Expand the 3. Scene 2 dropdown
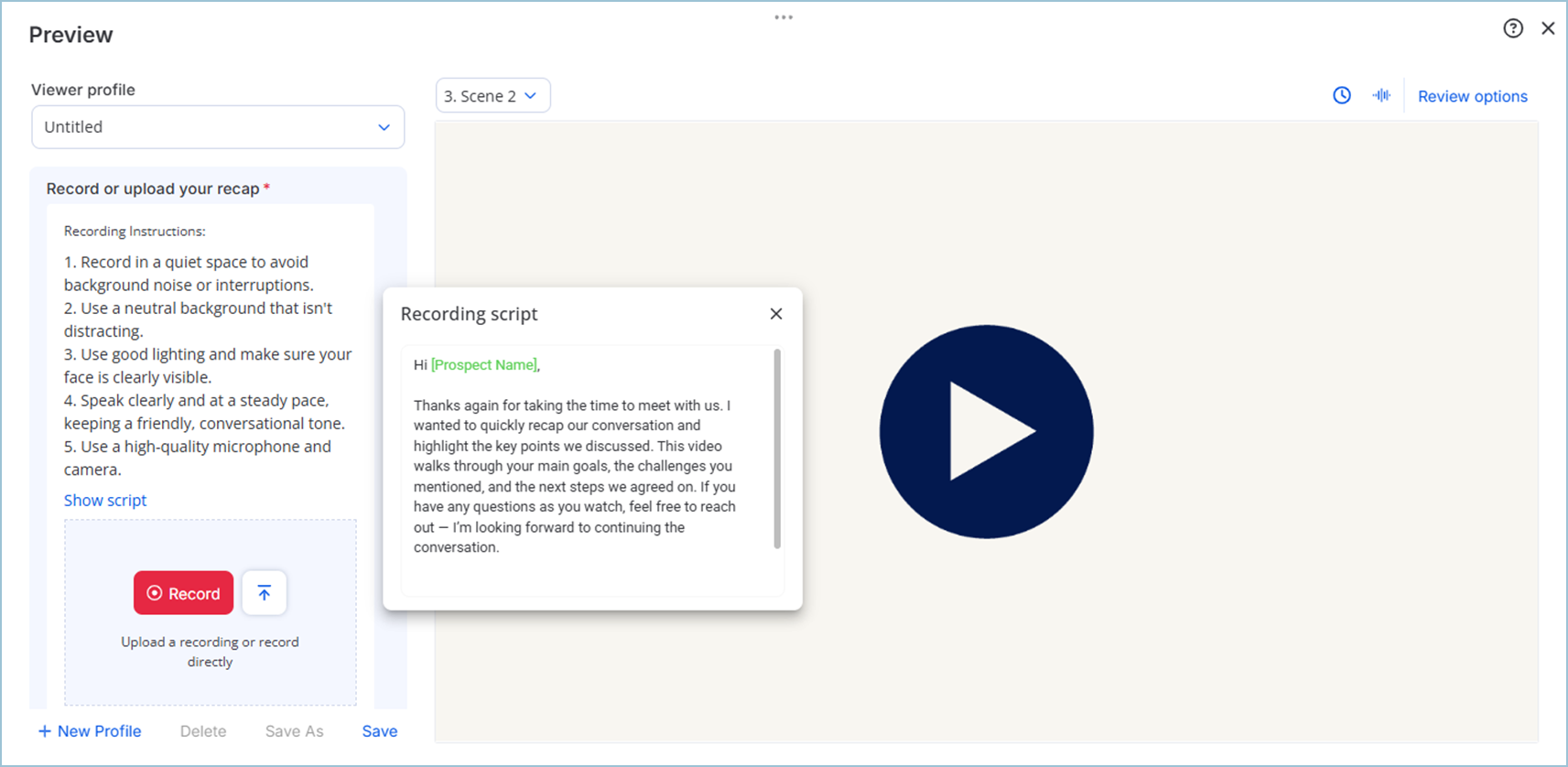 click(492, 96)
